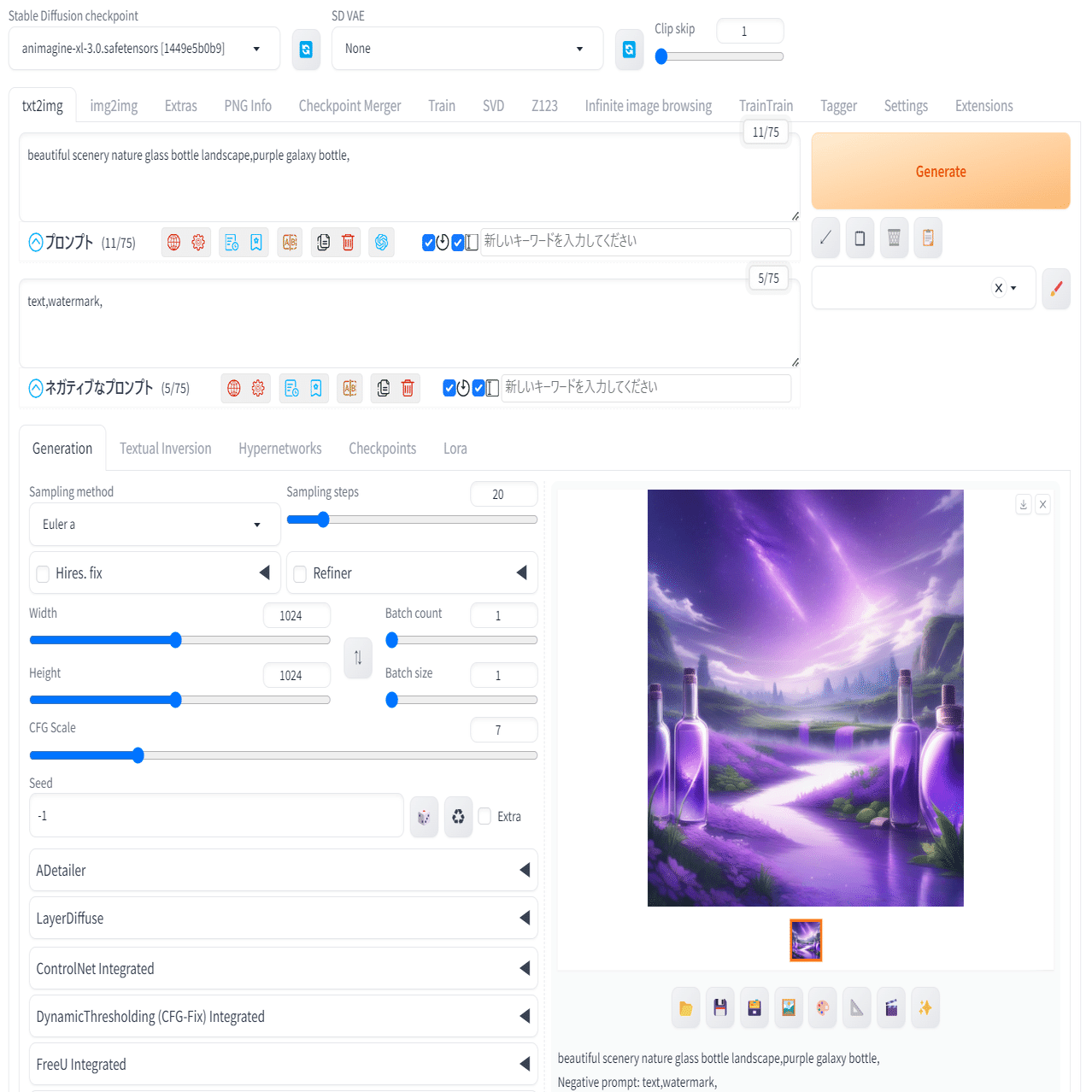Viewport: 1092px width, 1092px height.
Task: Translate prompt with the AB icon
Action: tap(290, 243)
